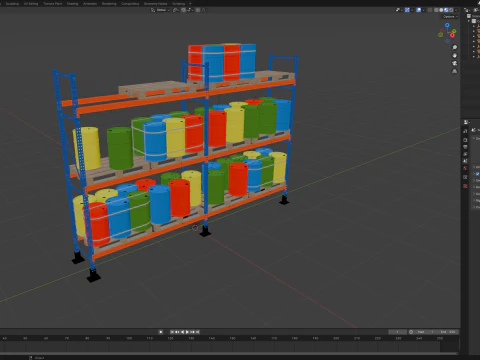Jump to the last frame
This screenshot has width=480, height=360.
coord(197,332)
